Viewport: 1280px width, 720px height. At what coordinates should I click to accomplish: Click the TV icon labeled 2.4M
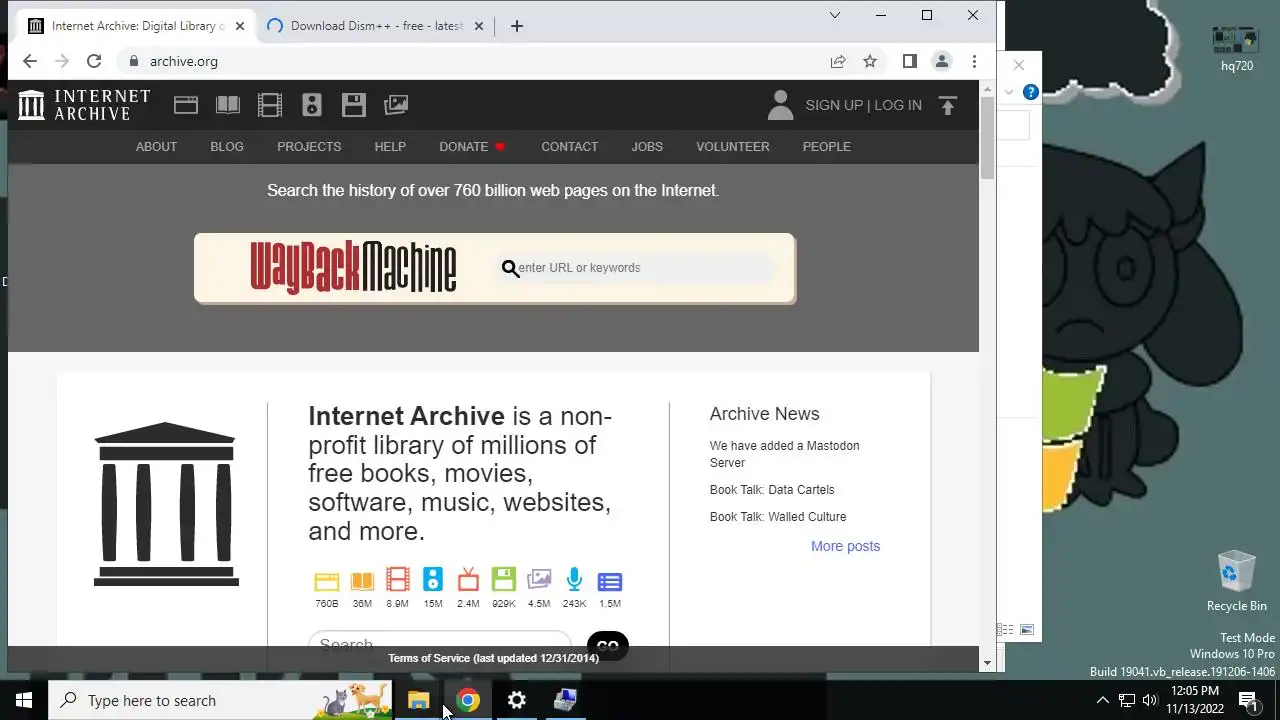(x=468, y=580)
